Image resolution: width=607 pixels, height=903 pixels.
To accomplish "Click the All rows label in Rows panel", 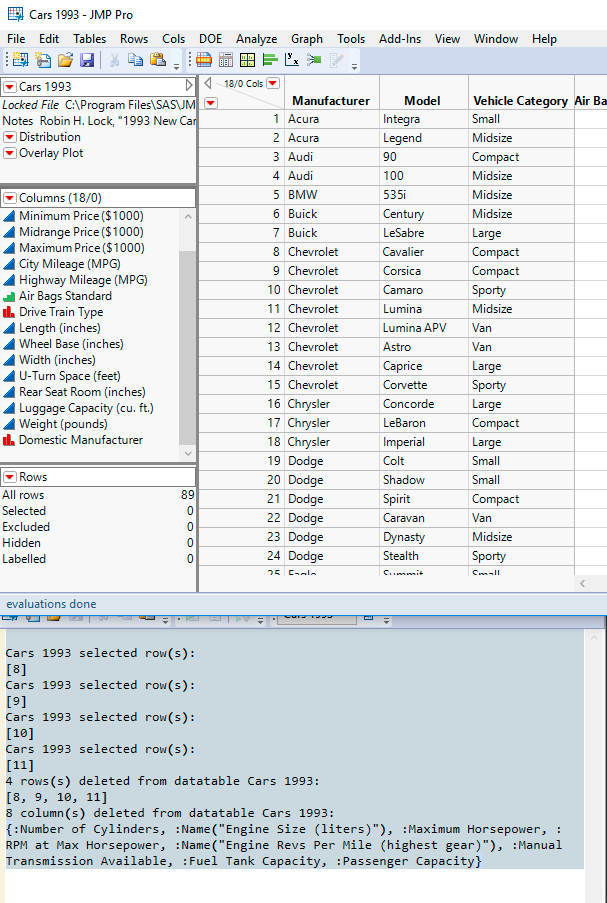I will pos(23,495).
